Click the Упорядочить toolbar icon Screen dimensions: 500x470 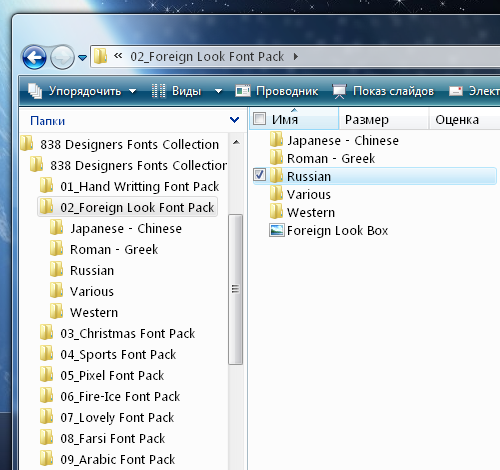click(x=35, y=91)
